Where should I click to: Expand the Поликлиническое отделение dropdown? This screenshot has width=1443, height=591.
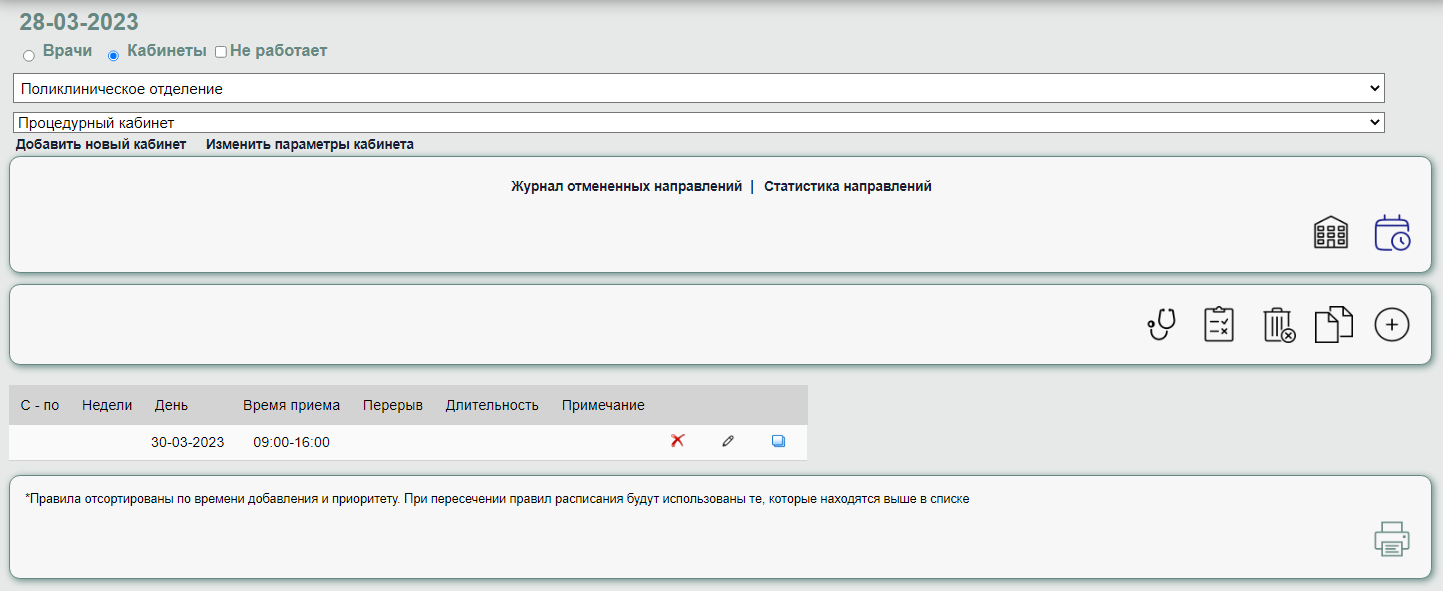[698, 89]
